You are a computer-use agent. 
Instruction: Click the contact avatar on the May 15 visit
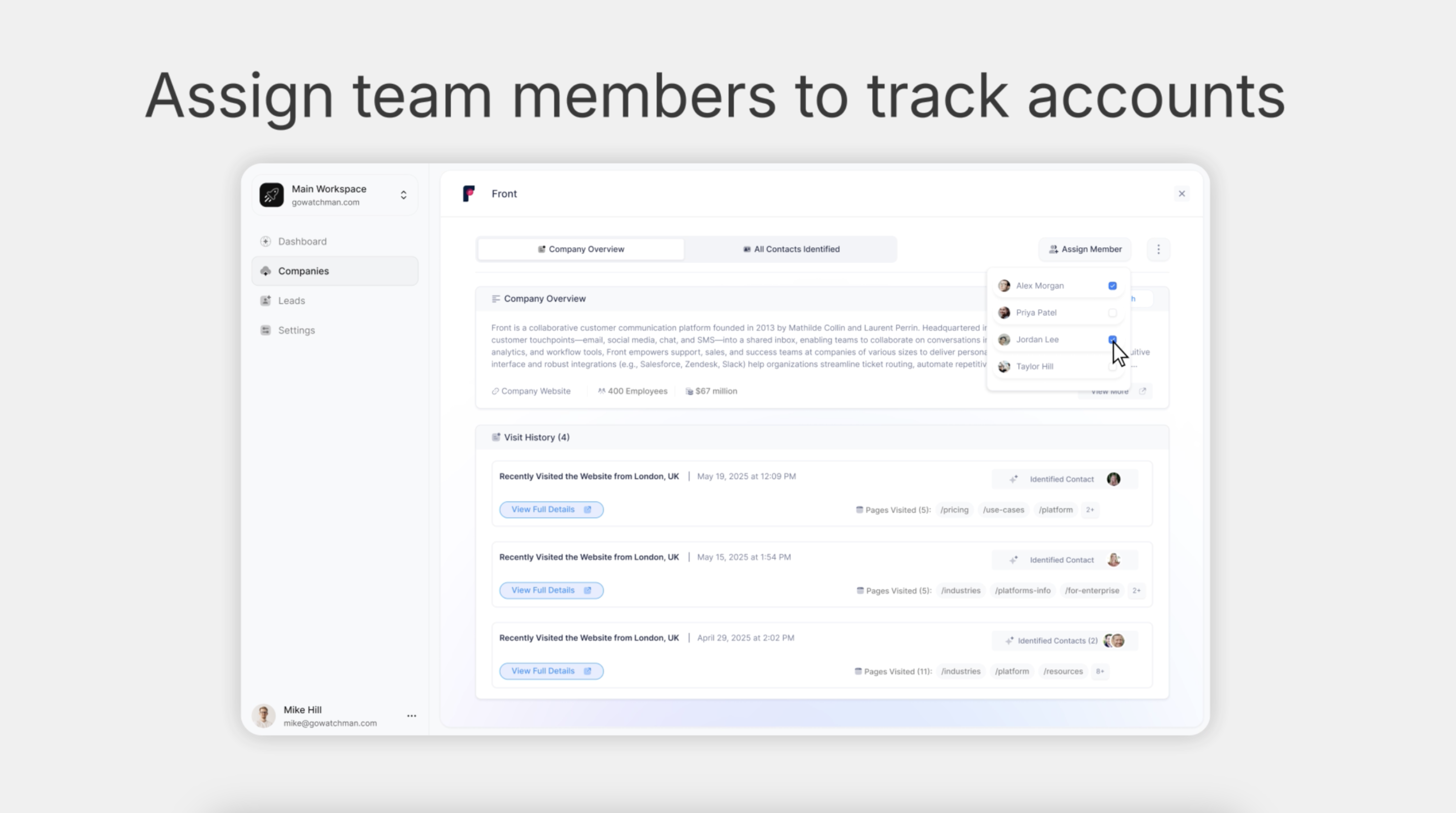1113,560
